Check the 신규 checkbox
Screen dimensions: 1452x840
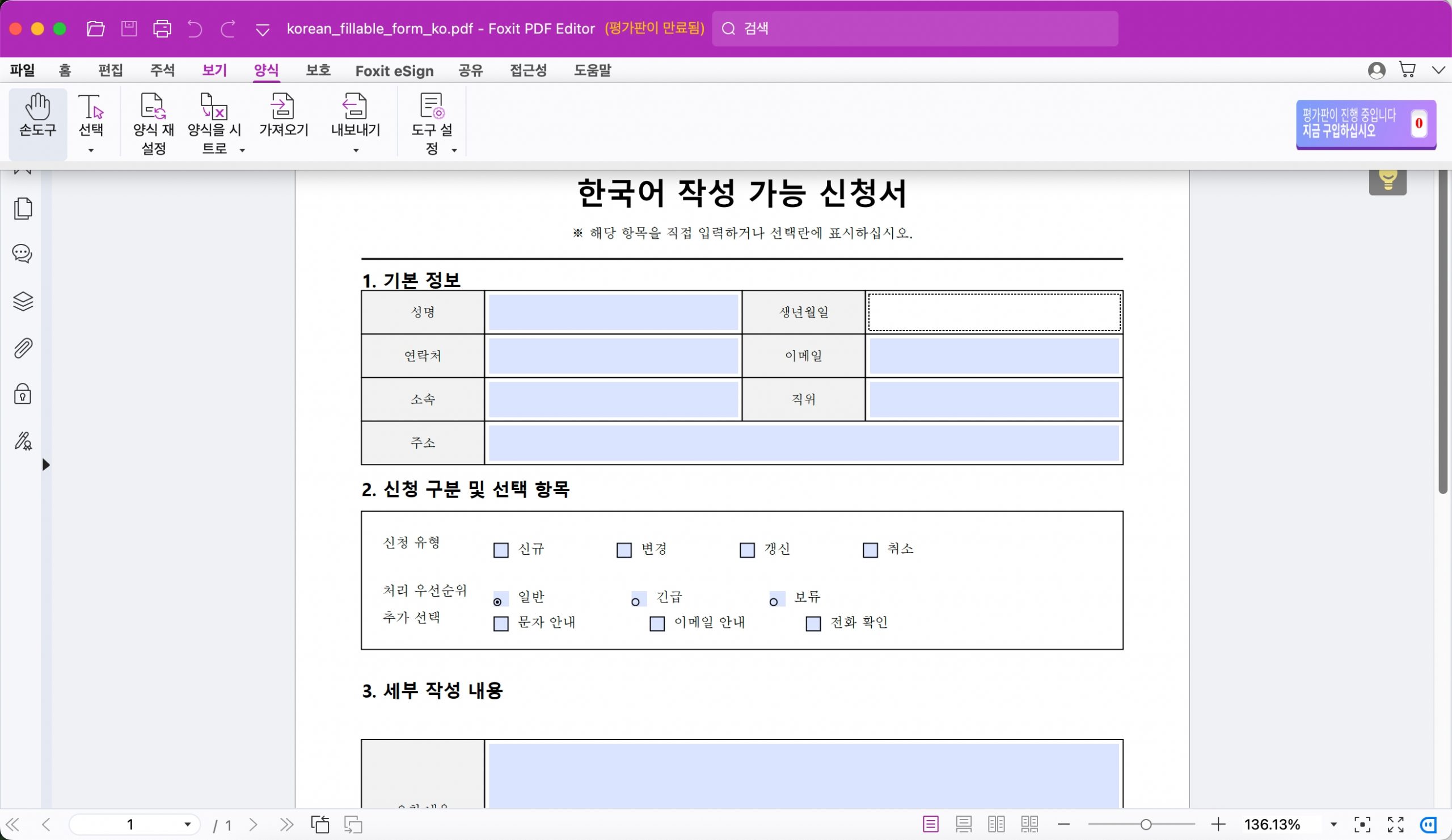click(501, 550)
